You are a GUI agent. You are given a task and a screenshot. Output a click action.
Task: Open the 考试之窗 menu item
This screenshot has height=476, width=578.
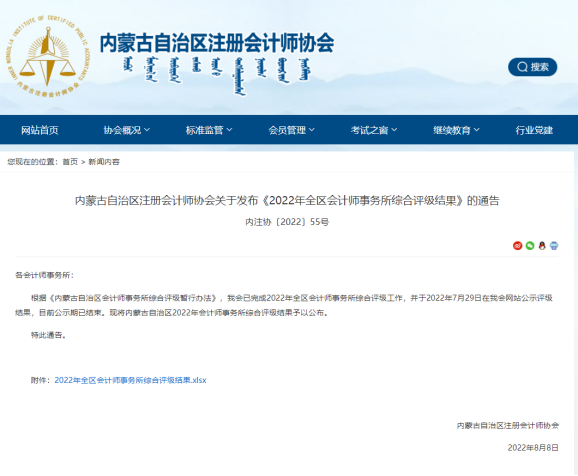[x=369, y=130]
